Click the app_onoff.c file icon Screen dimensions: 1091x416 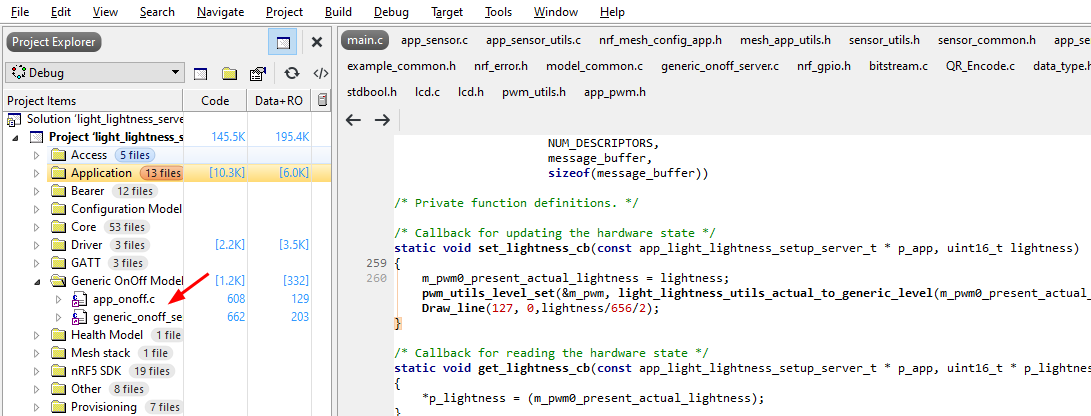80,300
